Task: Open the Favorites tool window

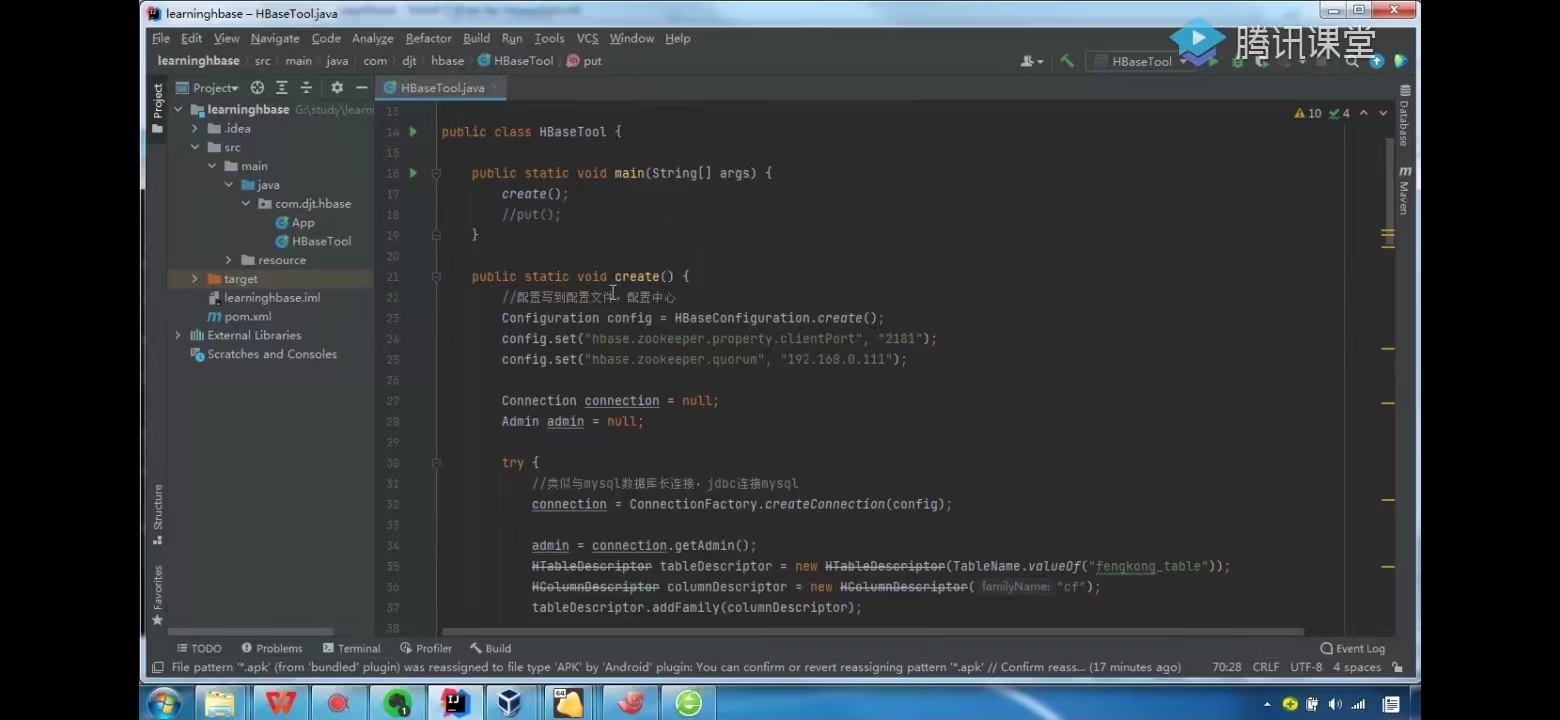Action: coord(157,595)
